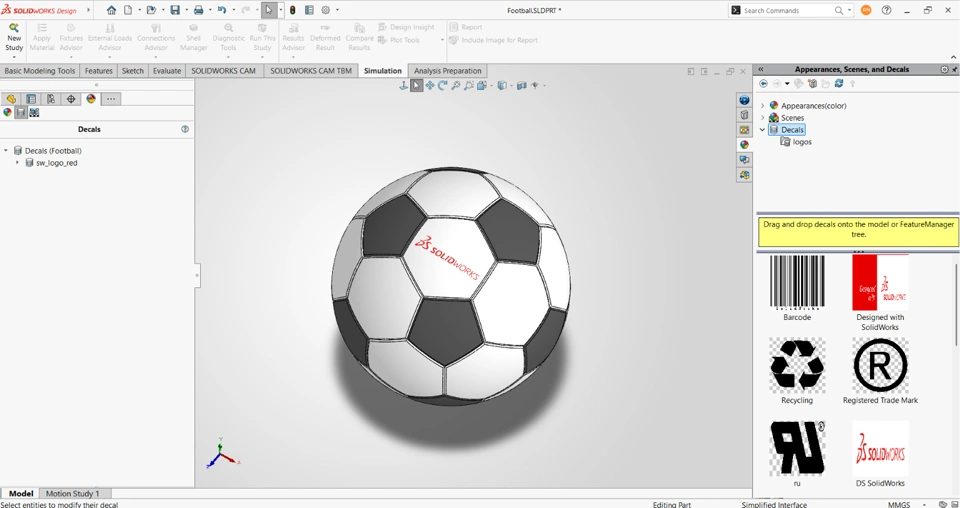The image size is (960, 508).
Task: Click the Print icon in the top toolbar
Action: [198, 10]
